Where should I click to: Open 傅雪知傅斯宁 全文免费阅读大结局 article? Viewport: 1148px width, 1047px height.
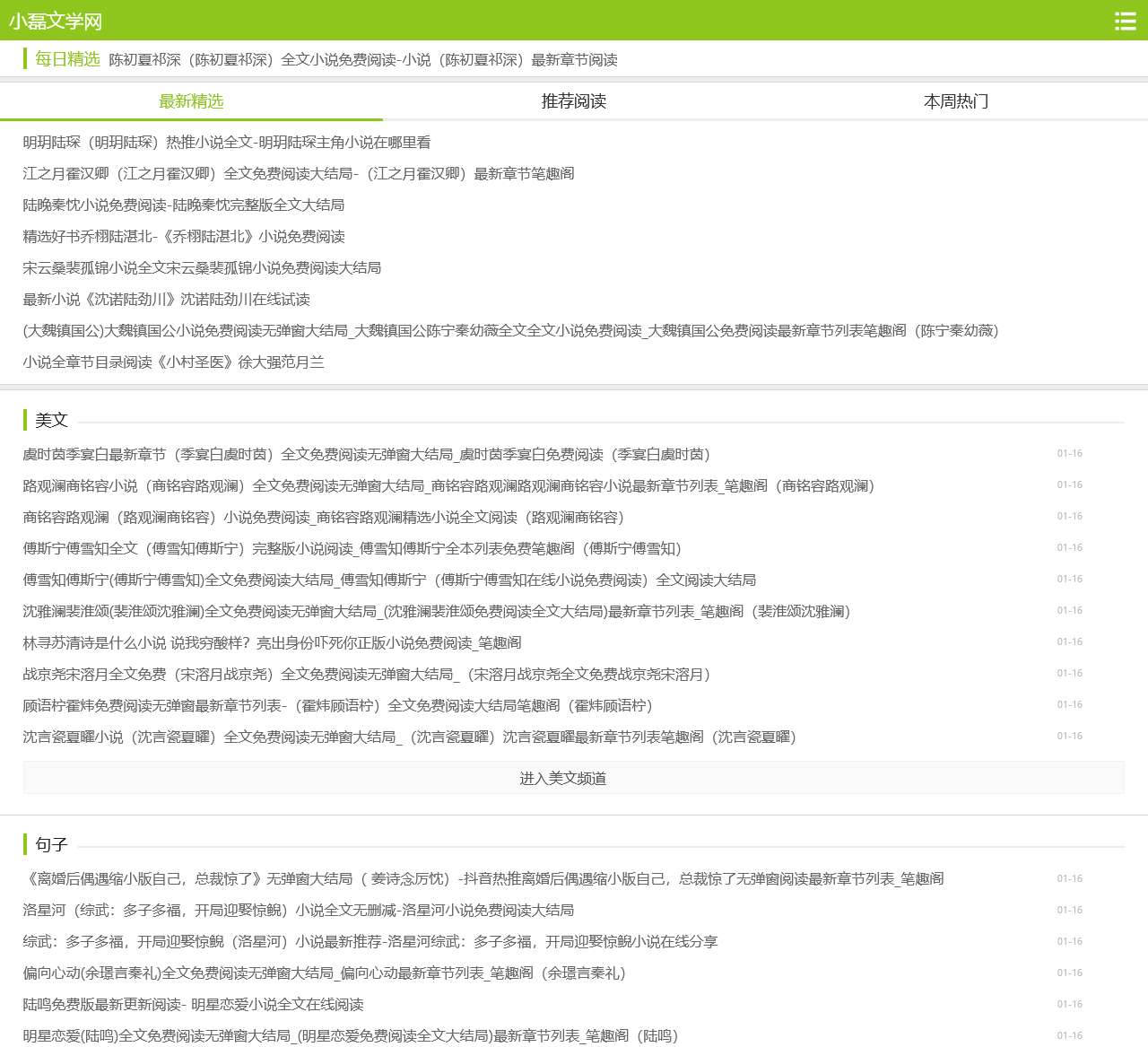pyautogui.click(x=389, y=580)
